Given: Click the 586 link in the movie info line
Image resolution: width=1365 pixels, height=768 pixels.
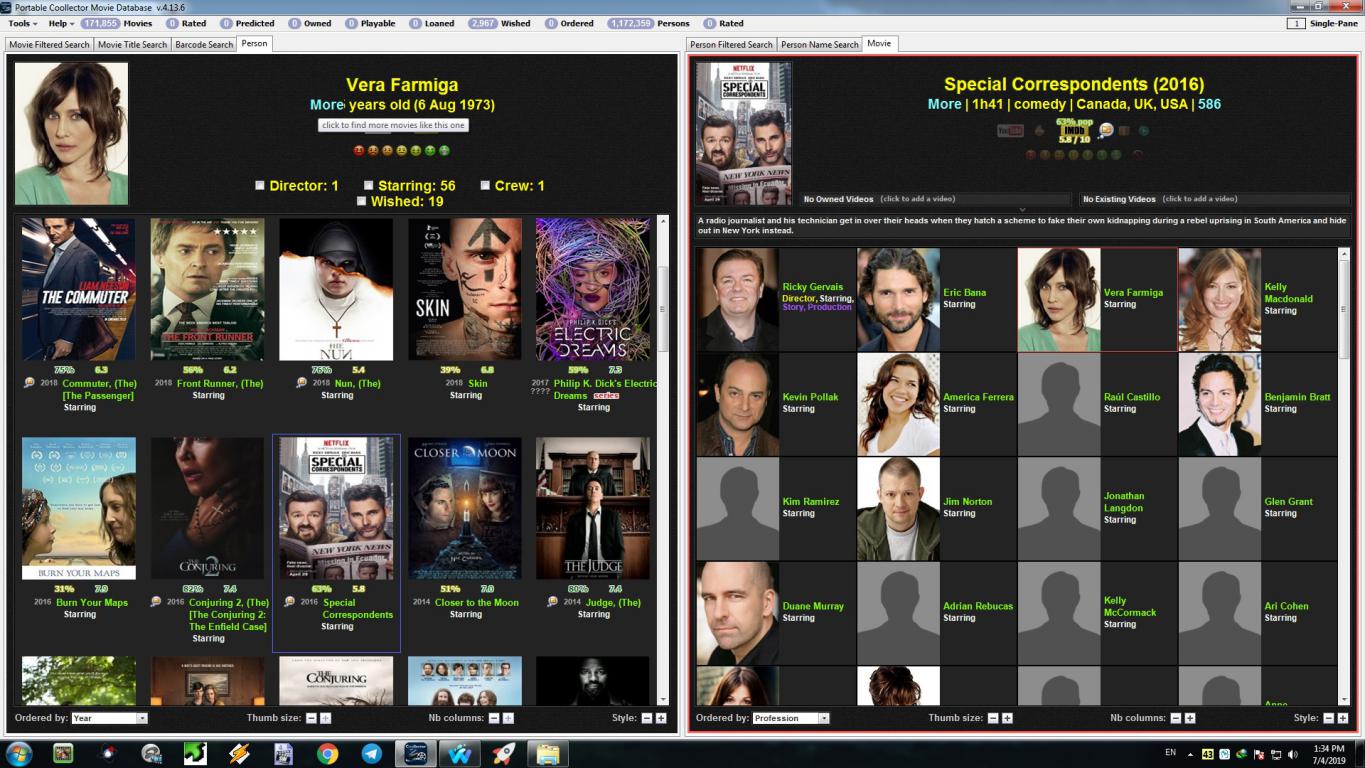Looking at the screenshot, I should point(1209,104).
